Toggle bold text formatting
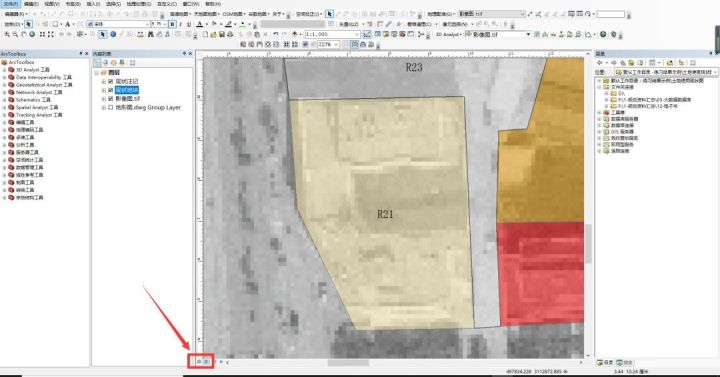This screenshot has height=377, width=720. (172, 24)
